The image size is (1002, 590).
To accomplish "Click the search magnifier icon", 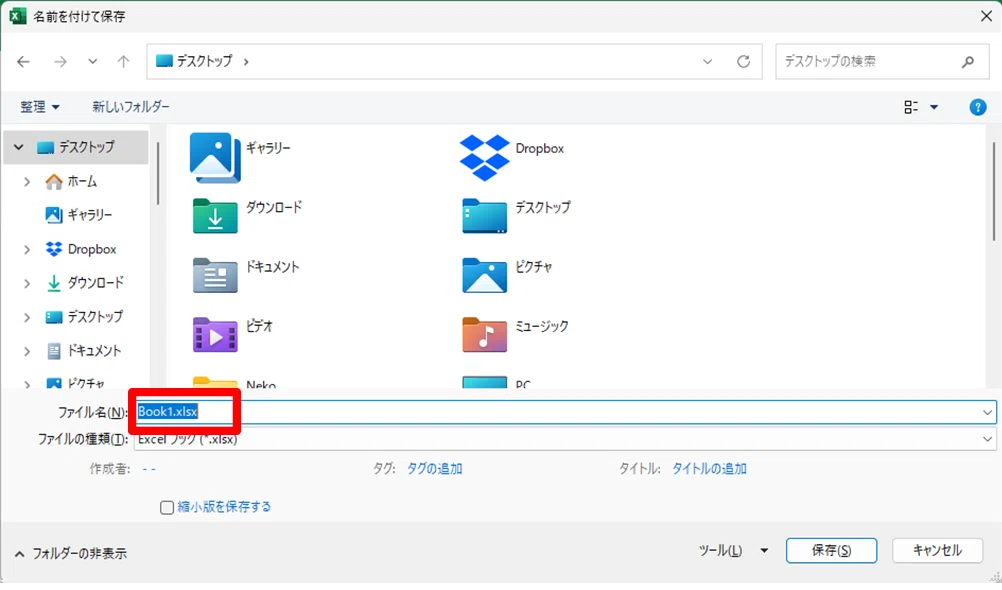I will click(x=968, y=61).
